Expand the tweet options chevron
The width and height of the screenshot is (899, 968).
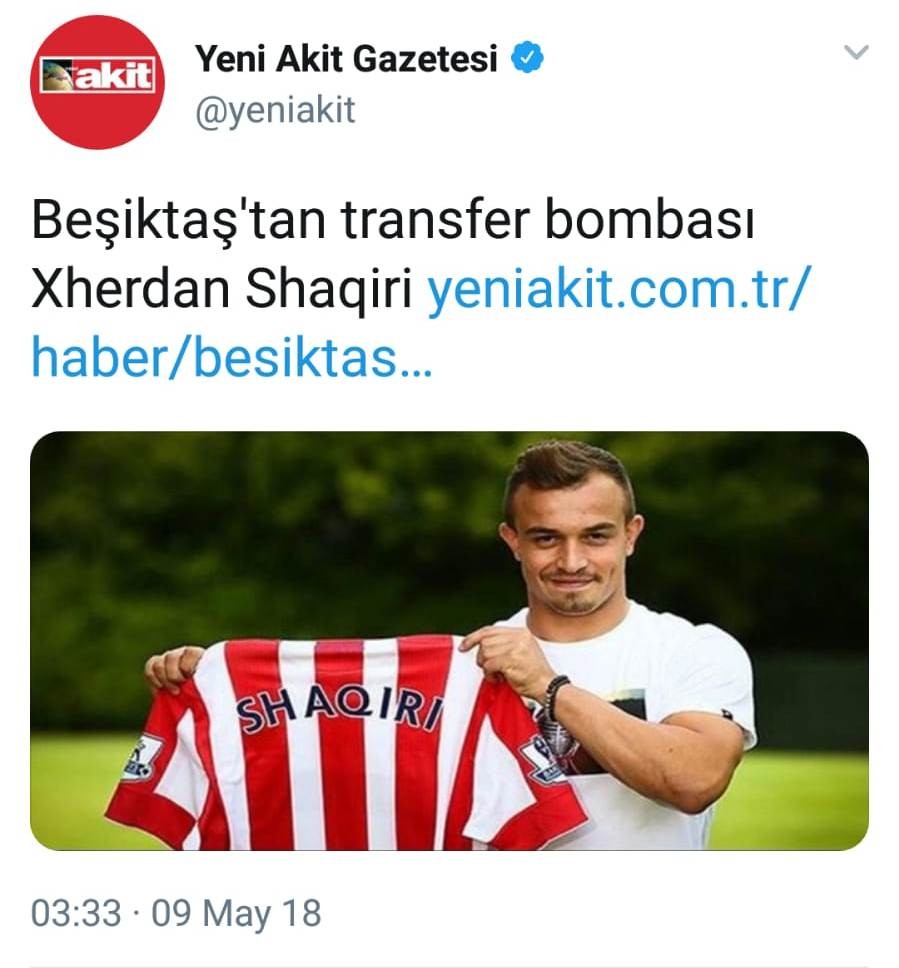point(856,52)
